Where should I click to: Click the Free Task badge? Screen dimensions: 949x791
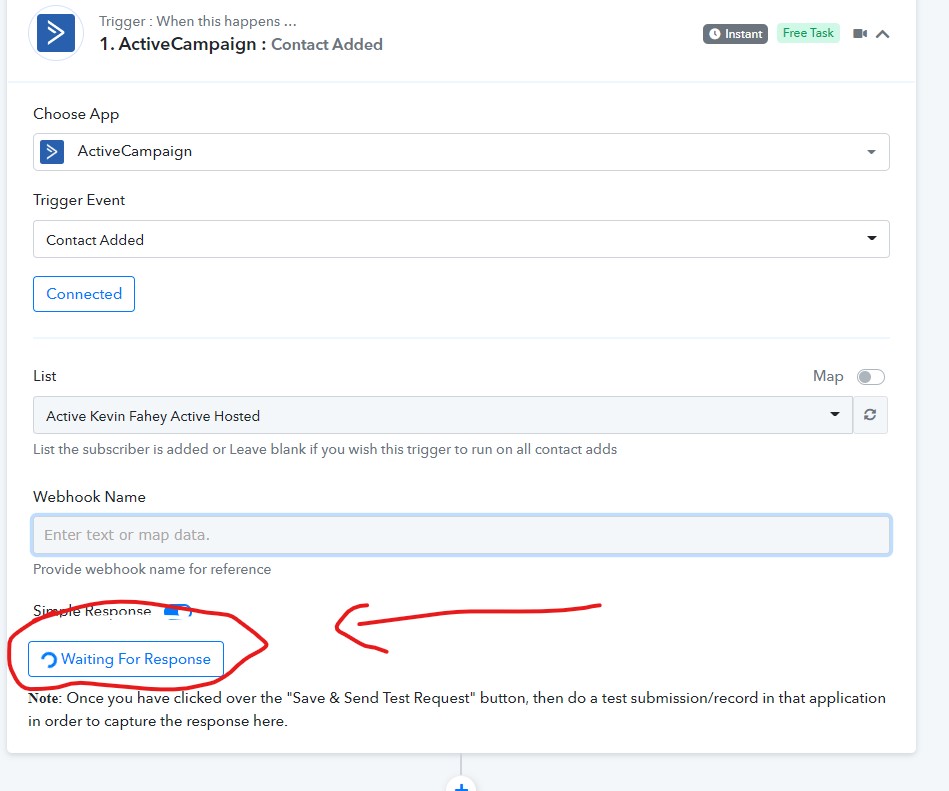point(808,33)
